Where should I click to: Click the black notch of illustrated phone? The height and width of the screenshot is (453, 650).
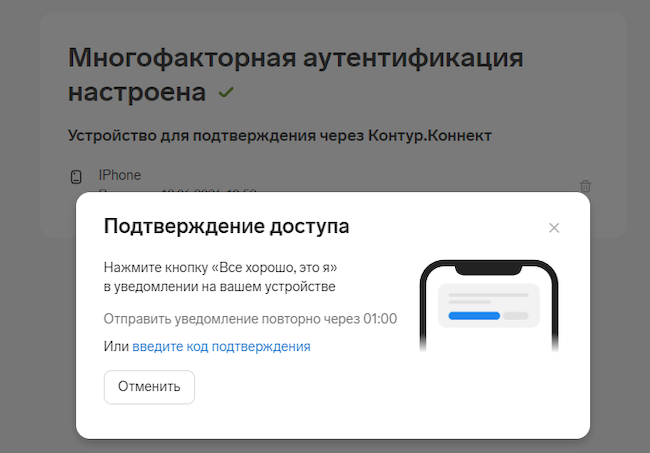pos(488,269)
